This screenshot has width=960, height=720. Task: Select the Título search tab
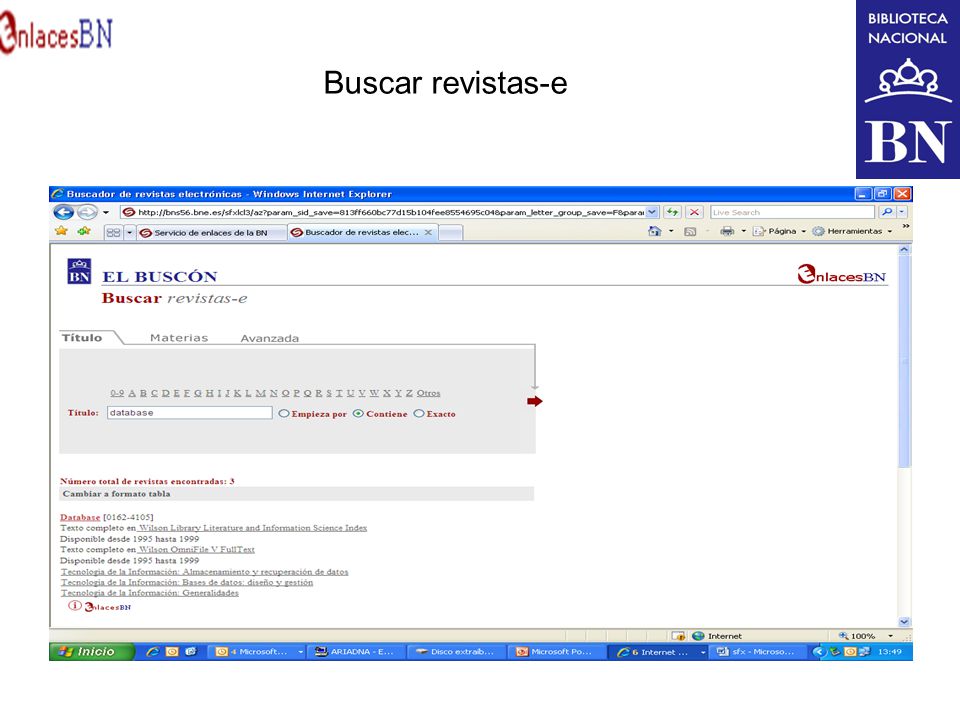coord(82,337)
